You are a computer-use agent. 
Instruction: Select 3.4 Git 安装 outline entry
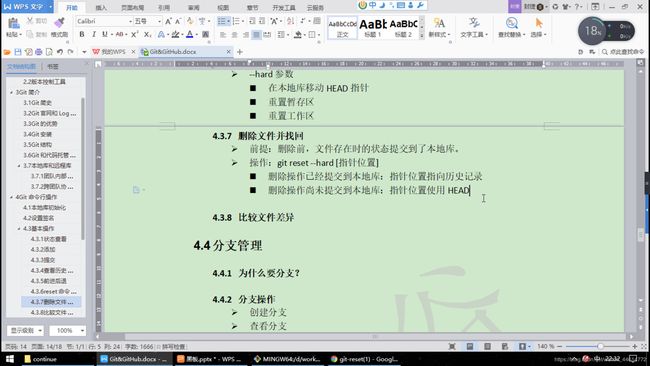pyautogui.click(x=37, y=134)
